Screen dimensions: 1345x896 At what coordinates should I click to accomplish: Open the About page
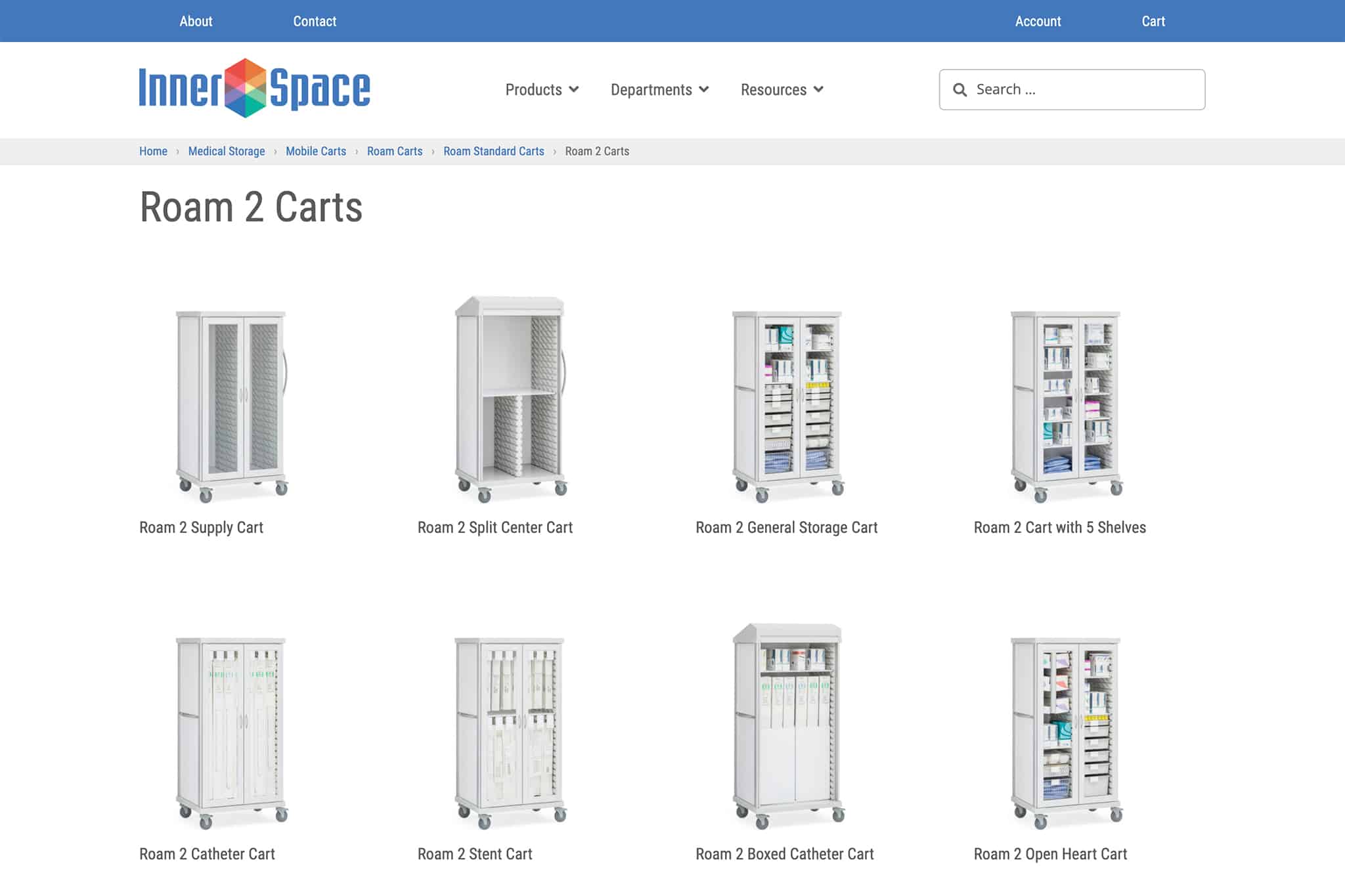point(196,21)
